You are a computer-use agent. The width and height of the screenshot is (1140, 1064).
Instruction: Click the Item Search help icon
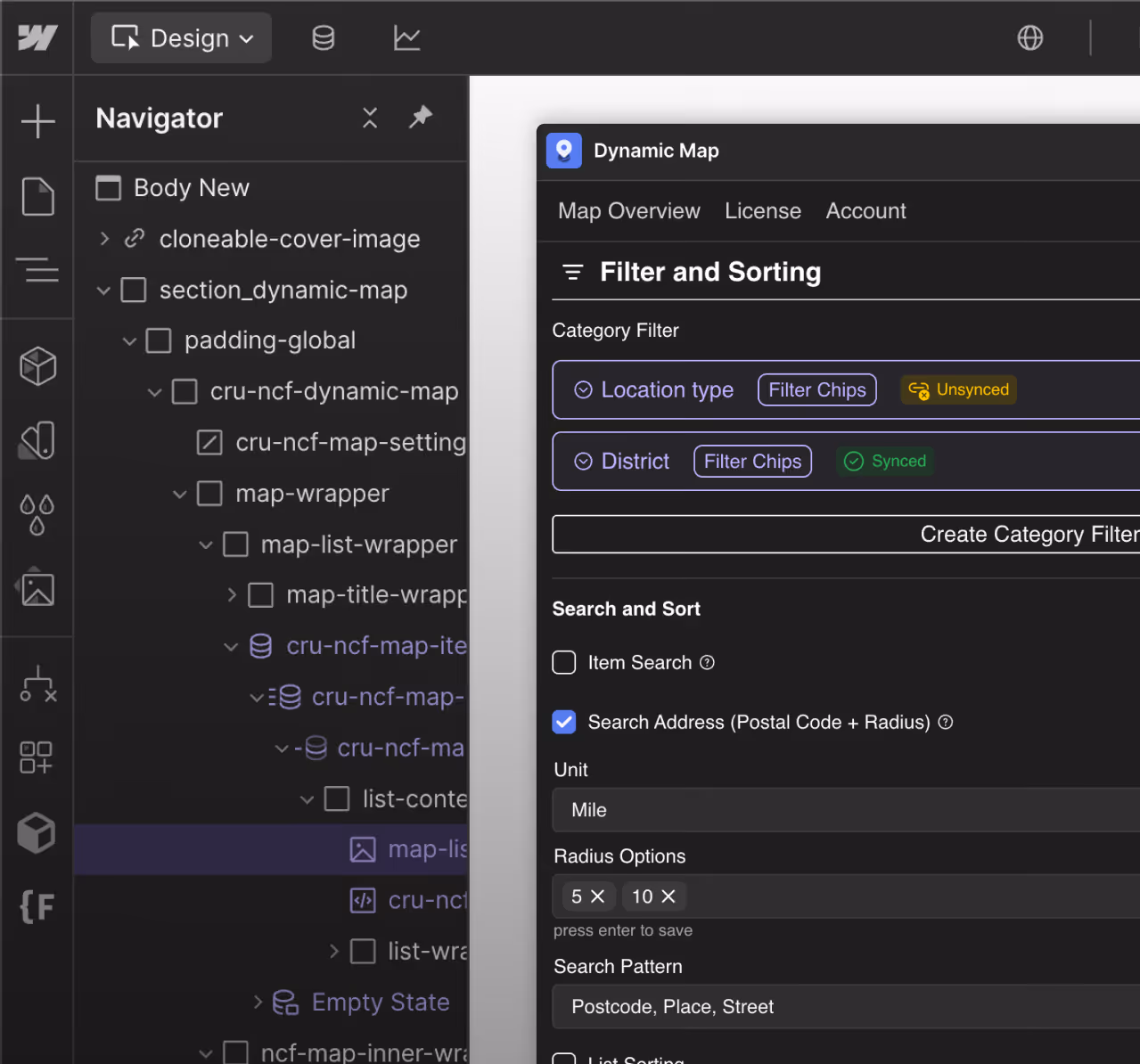707,662
